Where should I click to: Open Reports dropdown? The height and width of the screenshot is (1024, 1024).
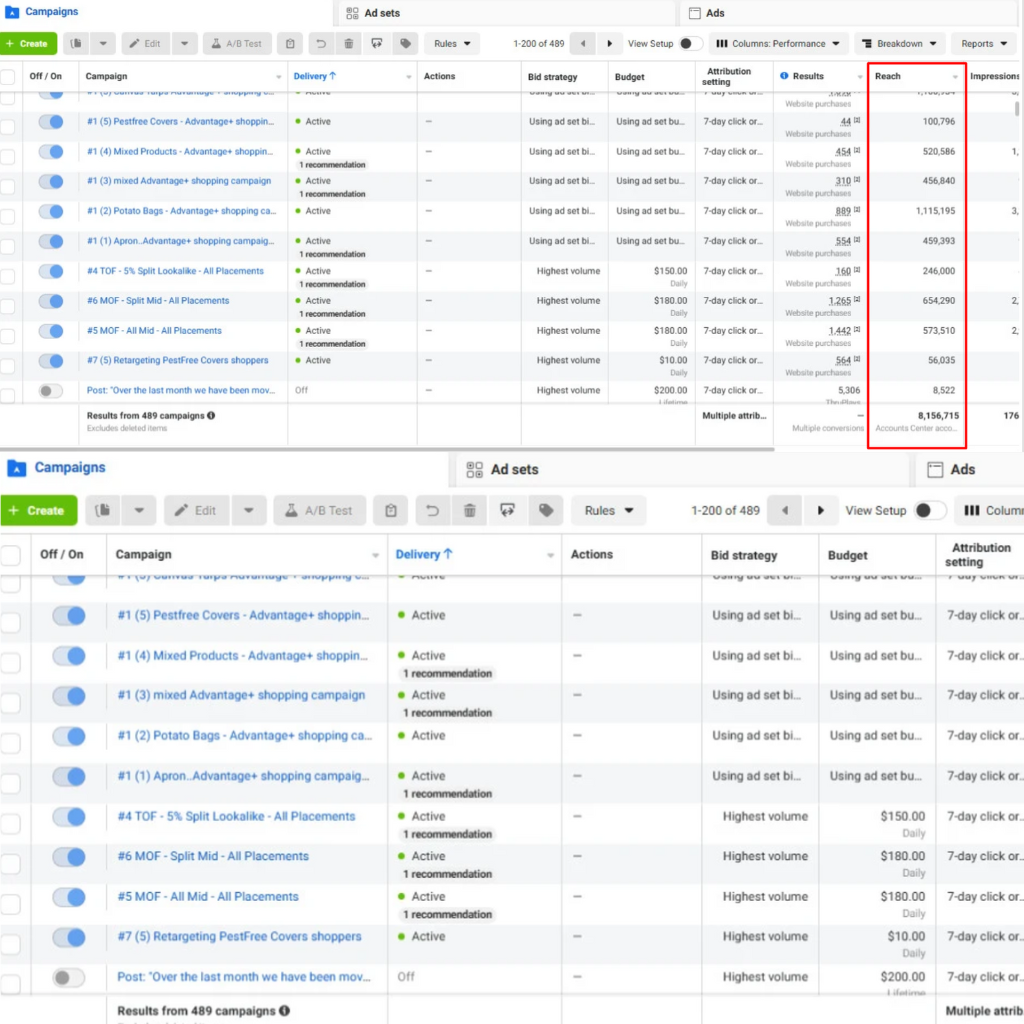(984, 44)
